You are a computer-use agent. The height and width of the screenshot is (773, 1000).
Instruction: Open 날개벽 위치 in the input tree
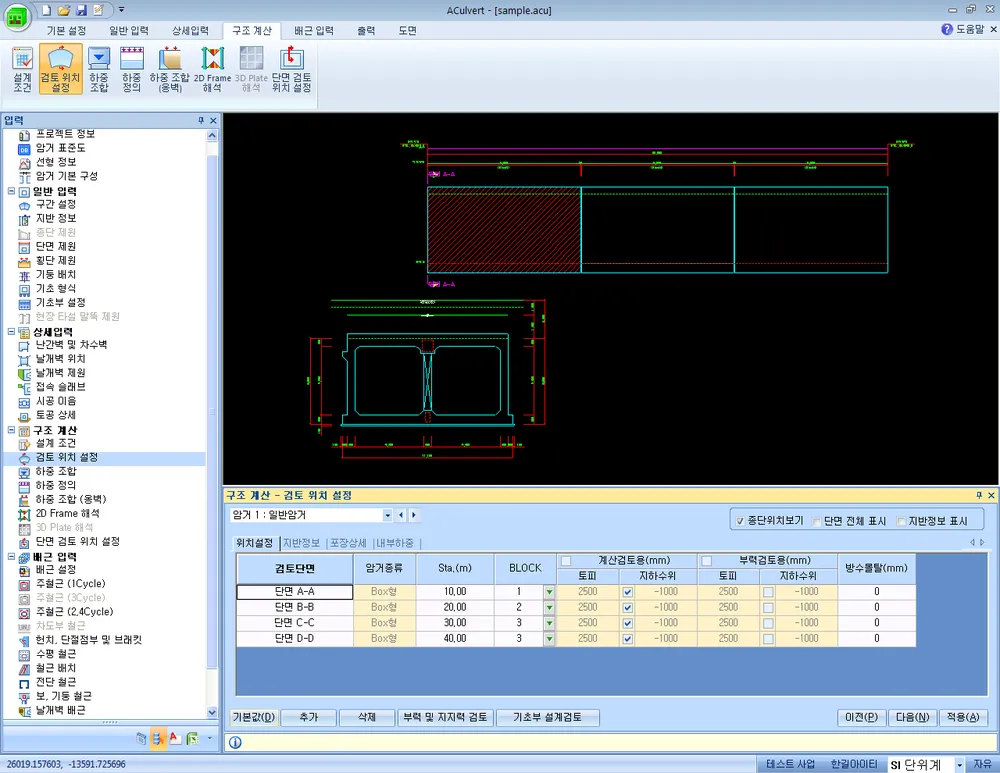[x=61, y=358]
